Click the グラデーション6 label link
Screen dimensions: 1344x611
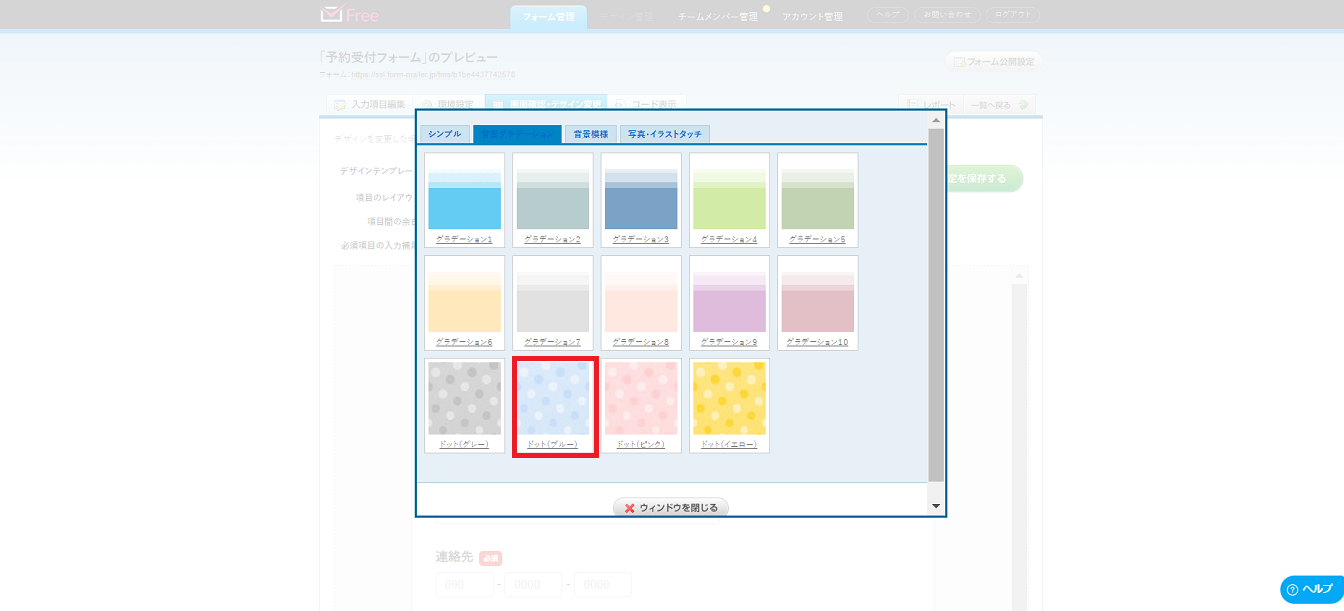tap(464, 342)
